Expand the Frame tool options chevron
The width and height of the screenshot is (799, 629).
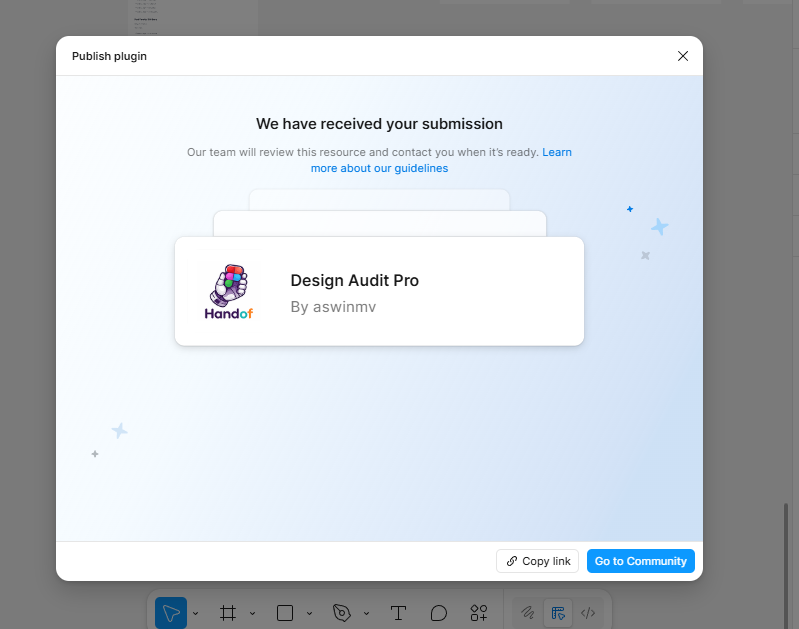tap(252, 613)
